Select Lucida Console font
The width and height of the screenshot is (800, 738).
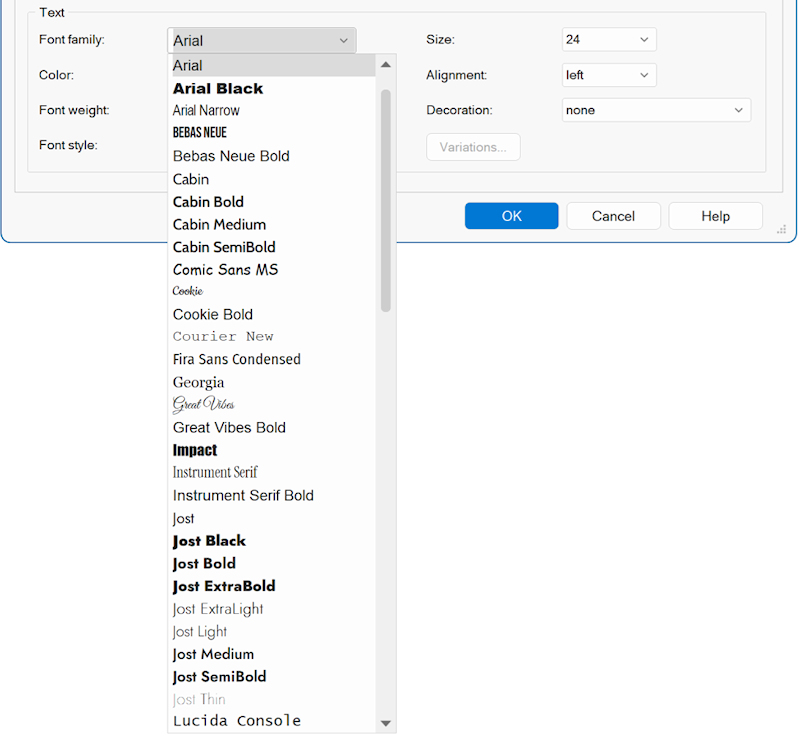click(236, 721)
